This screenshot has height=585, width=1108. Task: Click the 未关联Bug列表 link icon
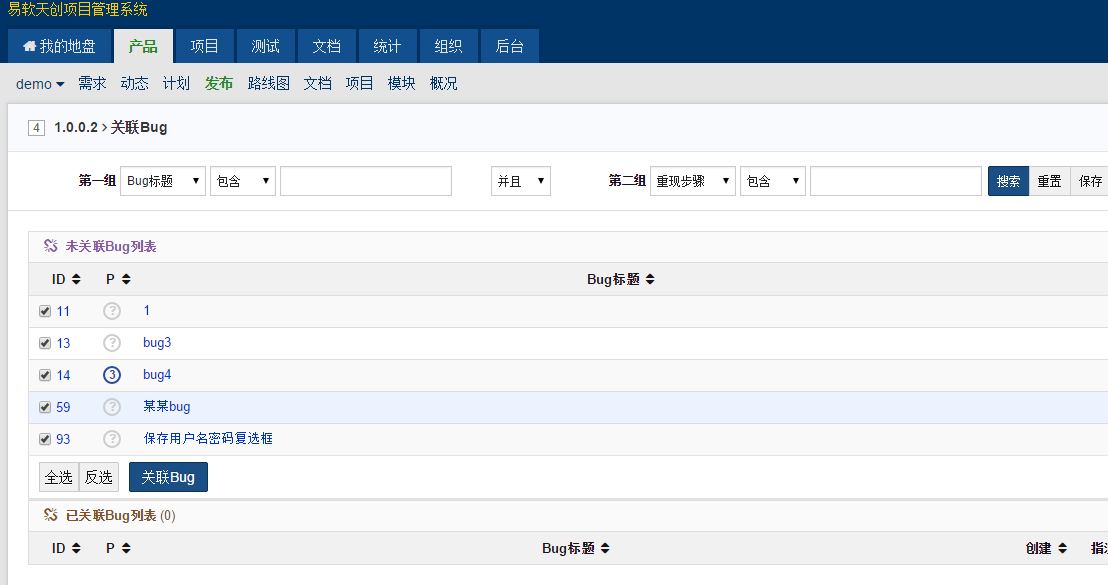point(50,246)
